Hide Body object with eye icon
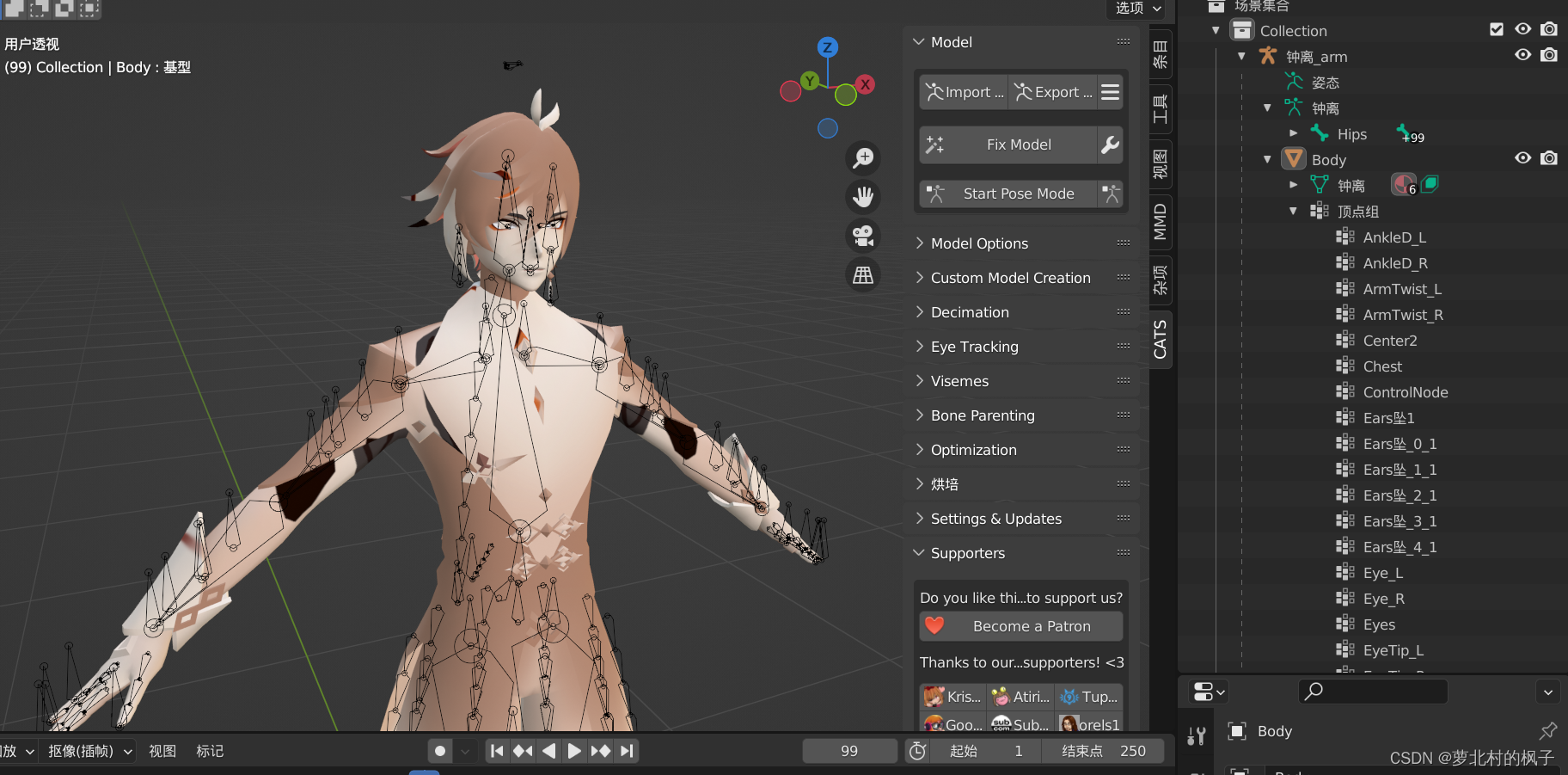1568x775 pixels. point(1523,158)
